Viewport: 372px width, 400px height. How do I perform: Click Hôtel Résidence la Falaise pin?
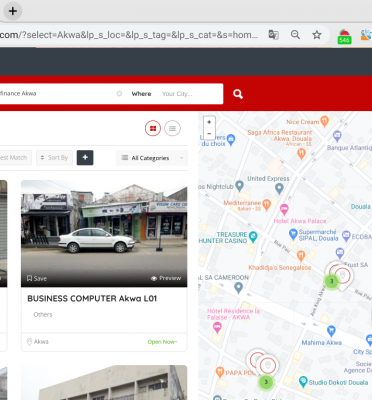tap(217, 328)
